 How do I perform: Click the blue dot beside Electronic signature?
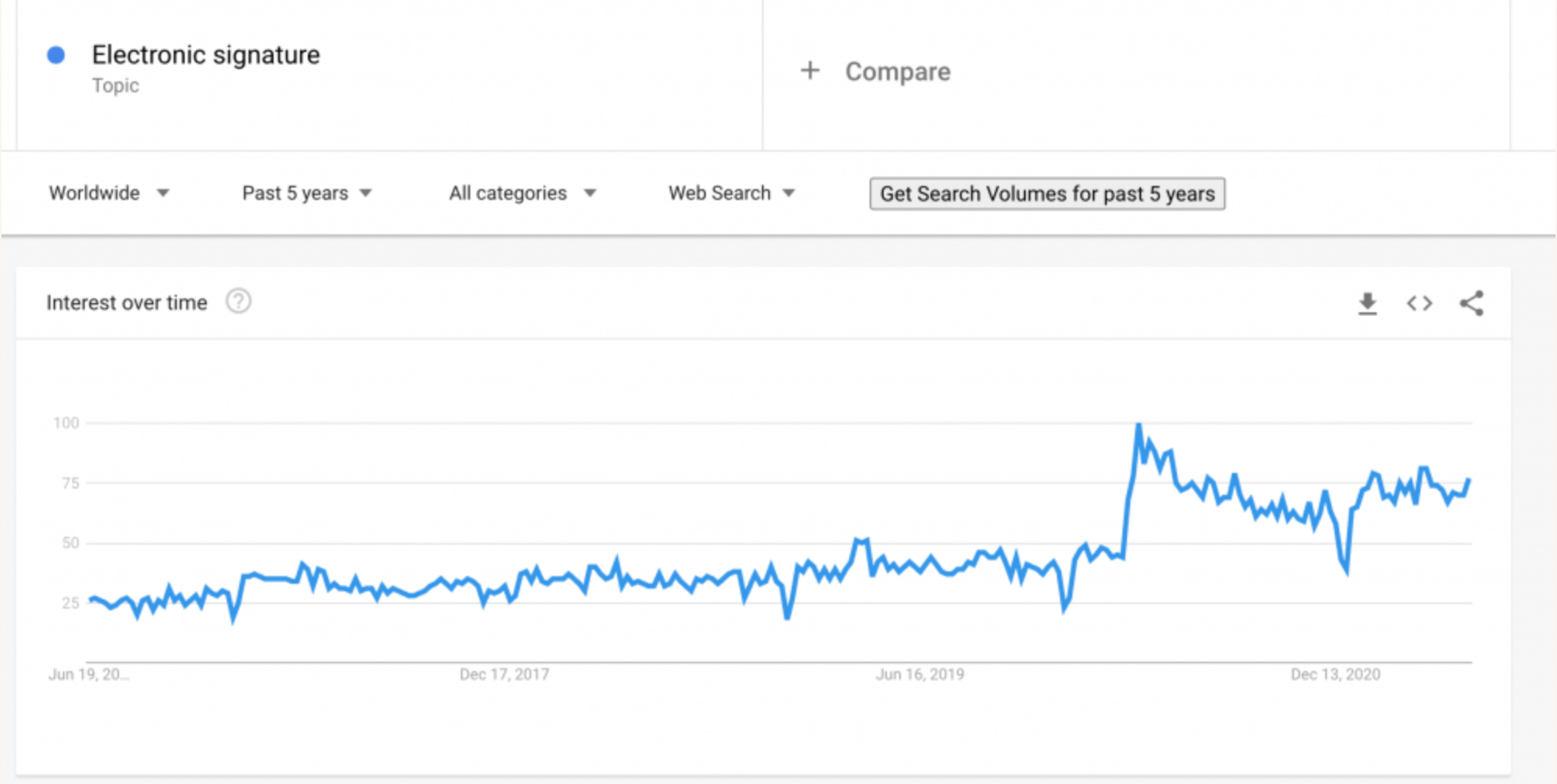[56, 55]
